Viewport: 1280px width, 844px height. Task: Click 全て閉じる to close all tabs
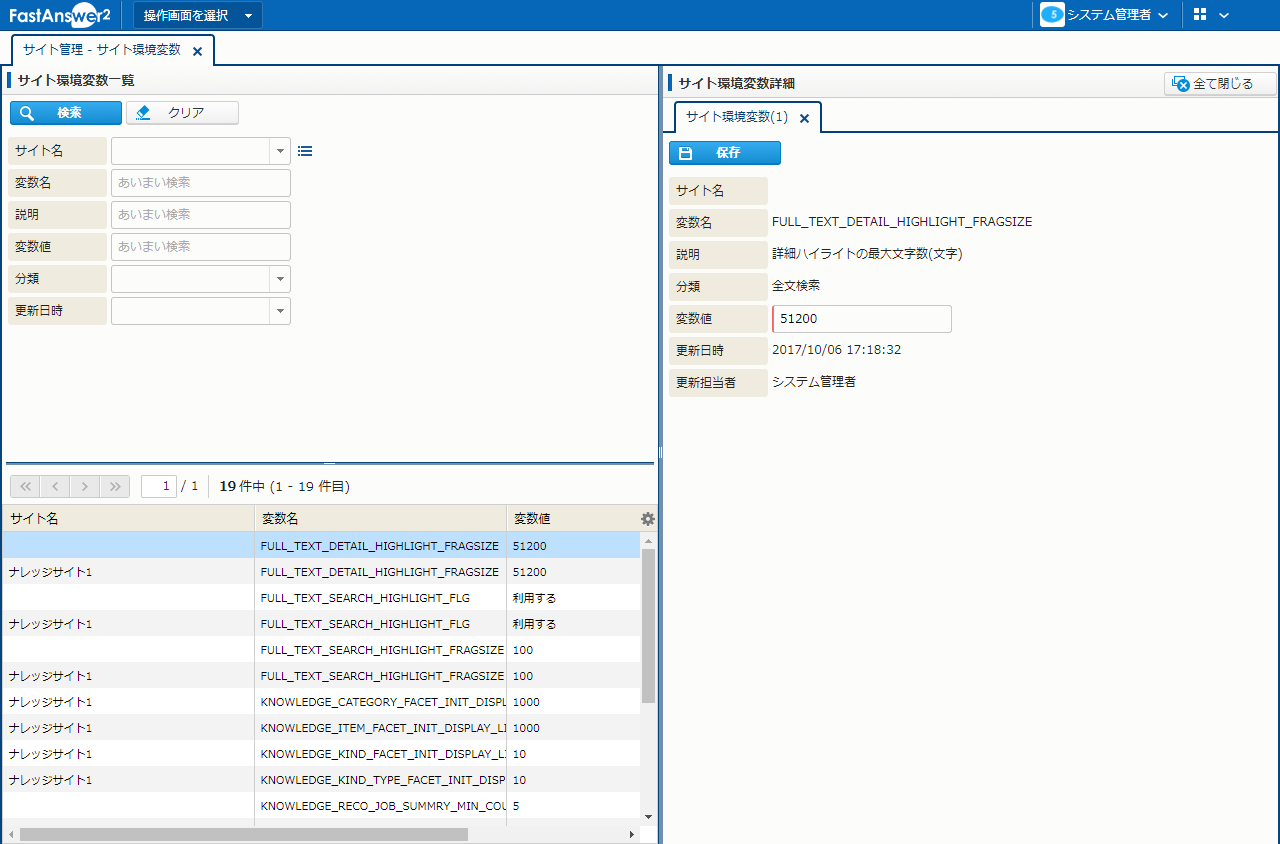pos(1220,84)
